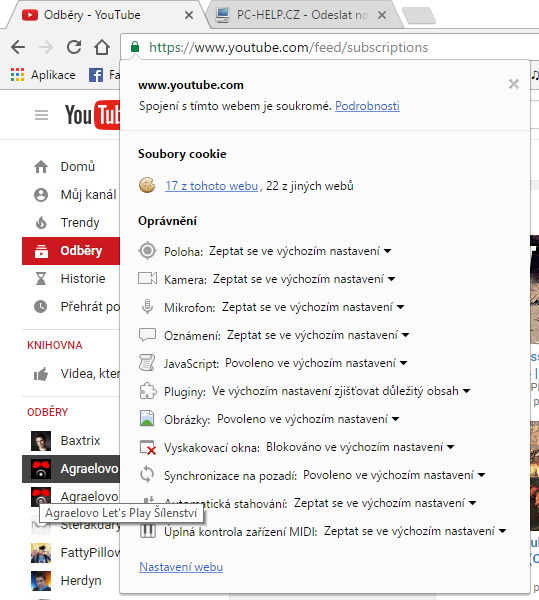Open the browser home page icon
Image resolution: width=539 pixels, height=600 pixels.
(102, 47)
